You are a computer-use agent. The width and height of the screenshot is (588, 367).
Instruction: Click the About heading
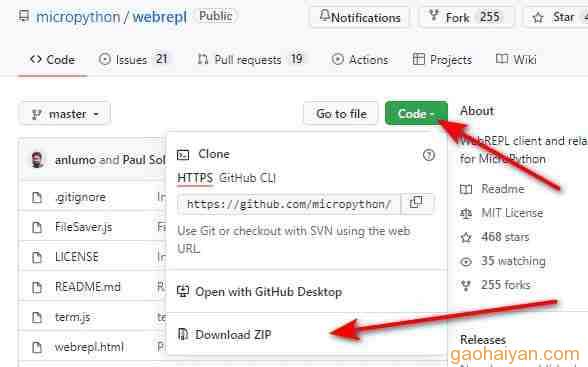click(477, 111)
